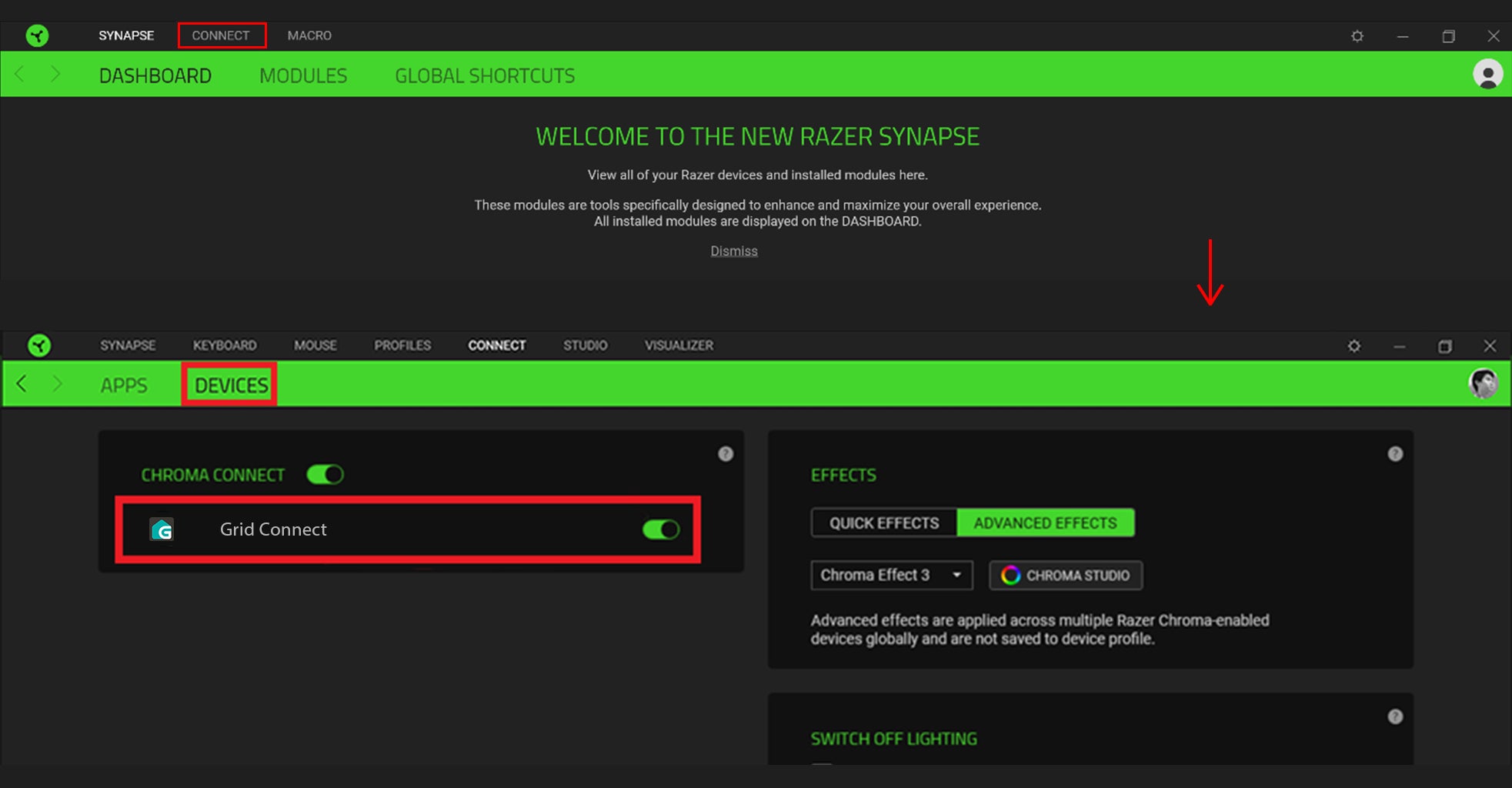Switch to the Connect tab in the top window

coord(221,35)
